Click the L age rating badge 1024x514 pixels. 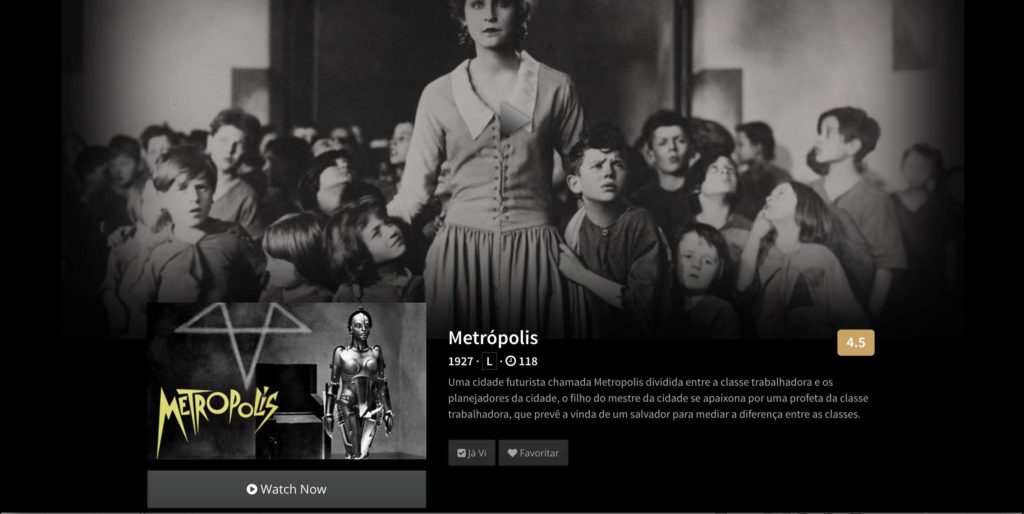click(489, 361)
